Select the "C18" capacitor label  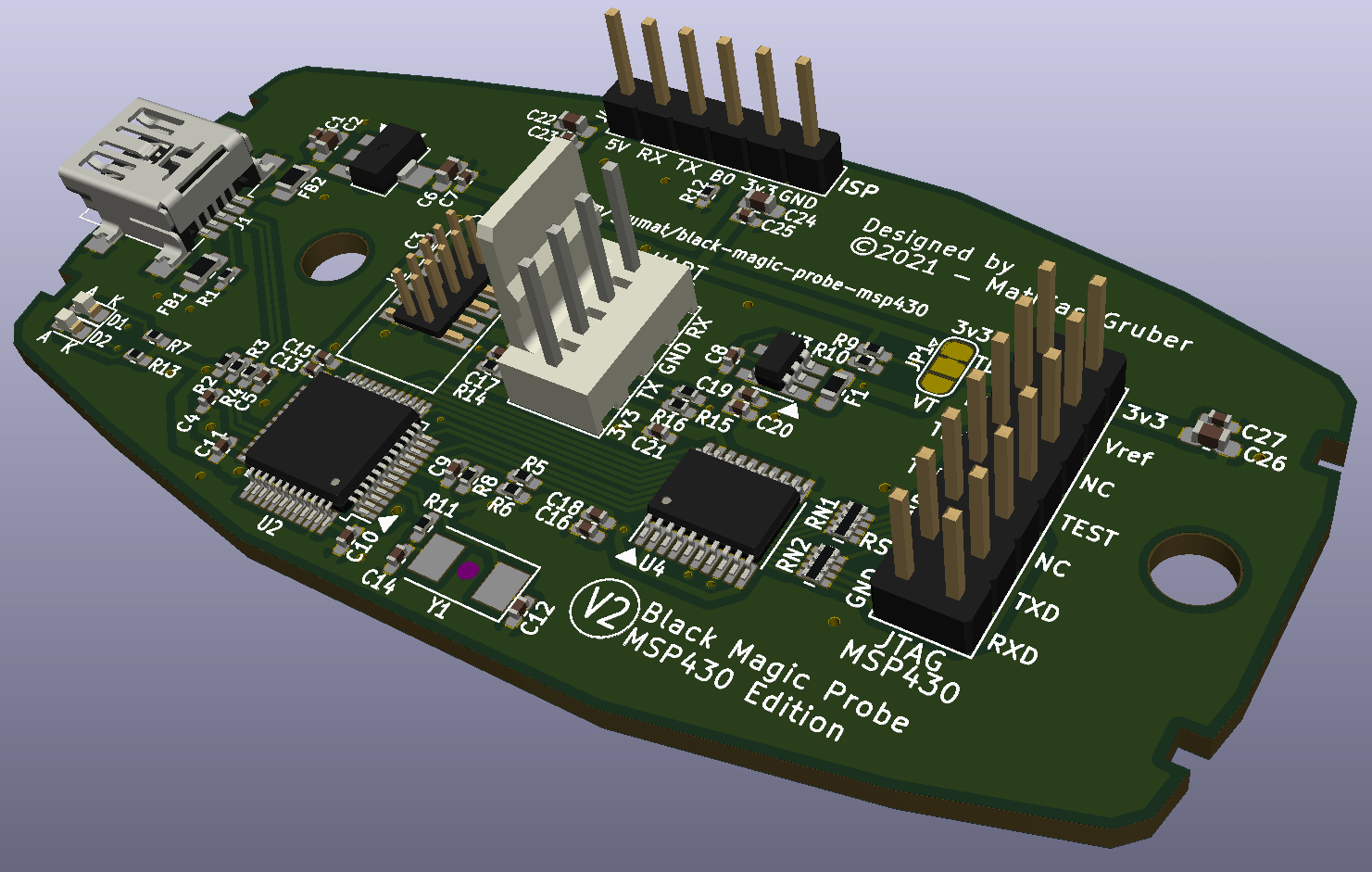(x=563, y=502)
